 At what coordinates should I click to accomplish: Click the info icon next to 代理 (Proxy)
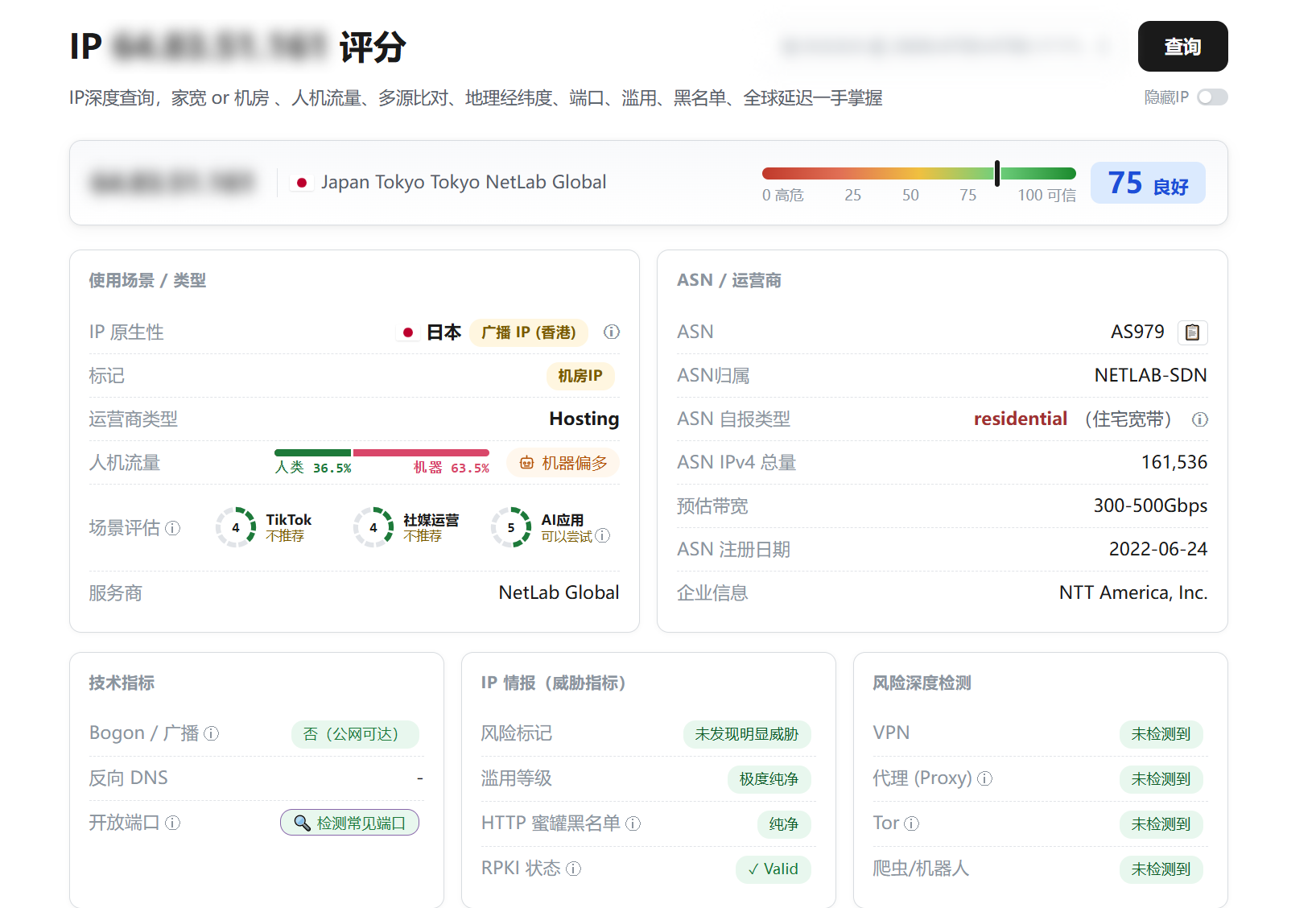[985, 778]
